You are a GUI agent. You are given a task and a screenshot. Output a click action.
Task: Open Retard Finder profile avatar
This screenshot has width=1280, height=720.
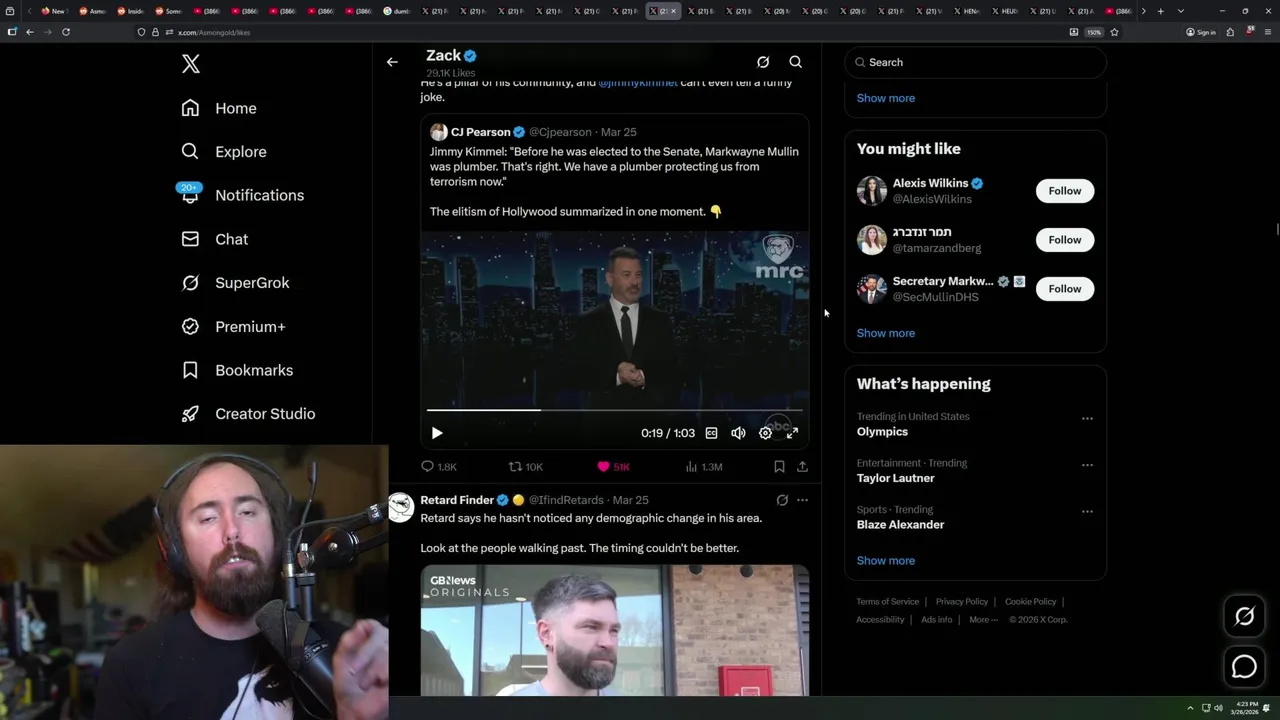[x=401, y=508]
